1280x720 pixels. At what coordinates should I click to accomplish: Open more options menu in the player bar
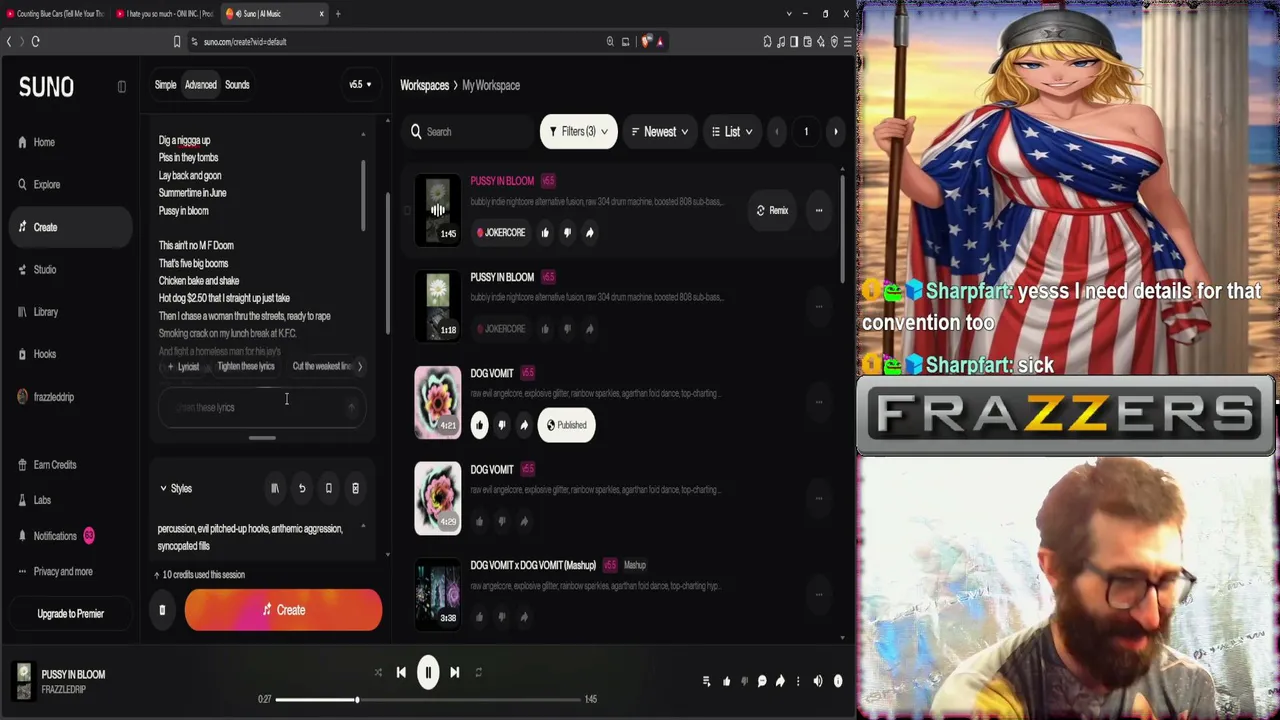click(x=798, y=681)
